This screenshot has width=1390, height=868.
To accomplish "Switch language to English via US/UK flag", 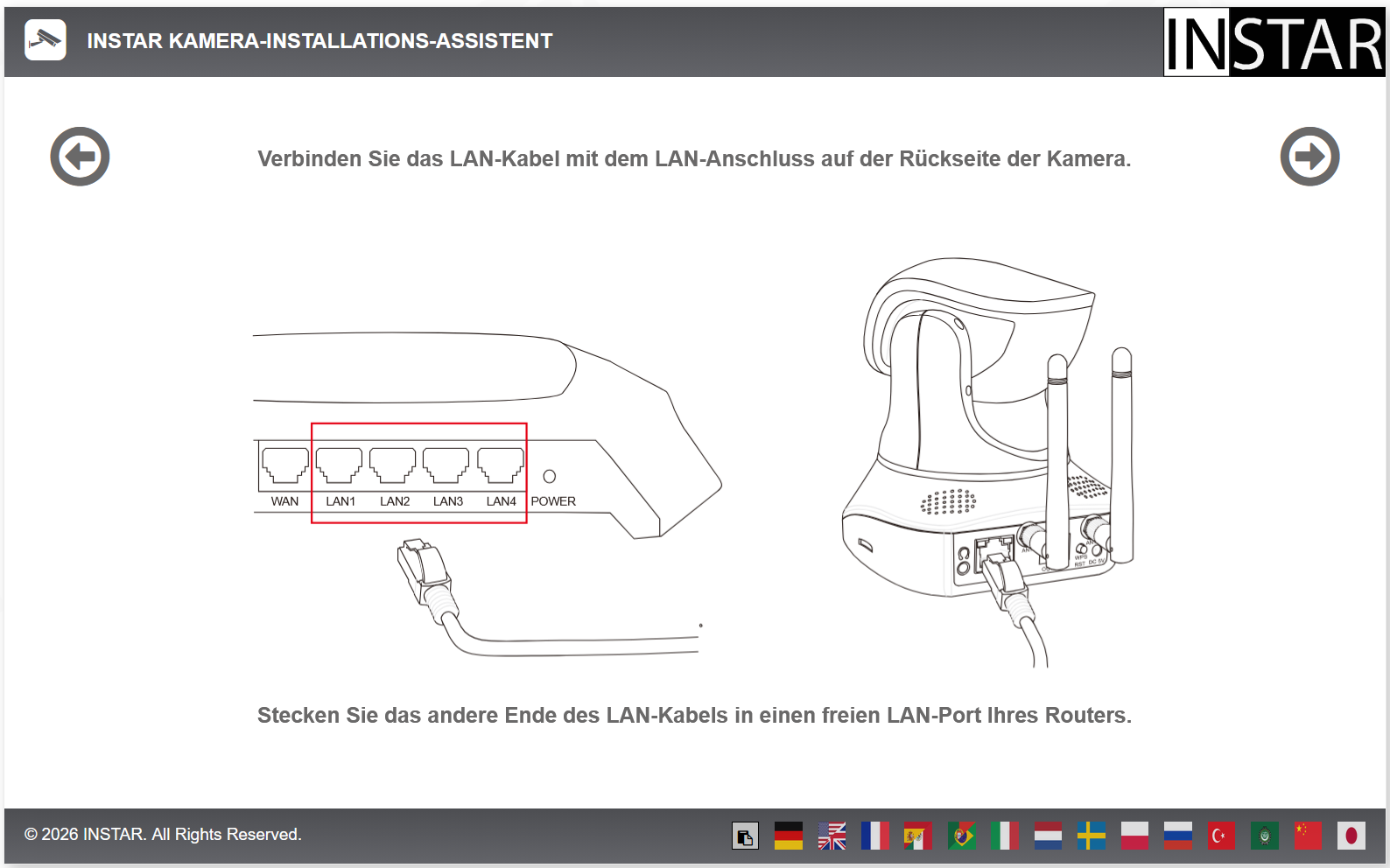I will pyautogui.click(x=832, y=836).
